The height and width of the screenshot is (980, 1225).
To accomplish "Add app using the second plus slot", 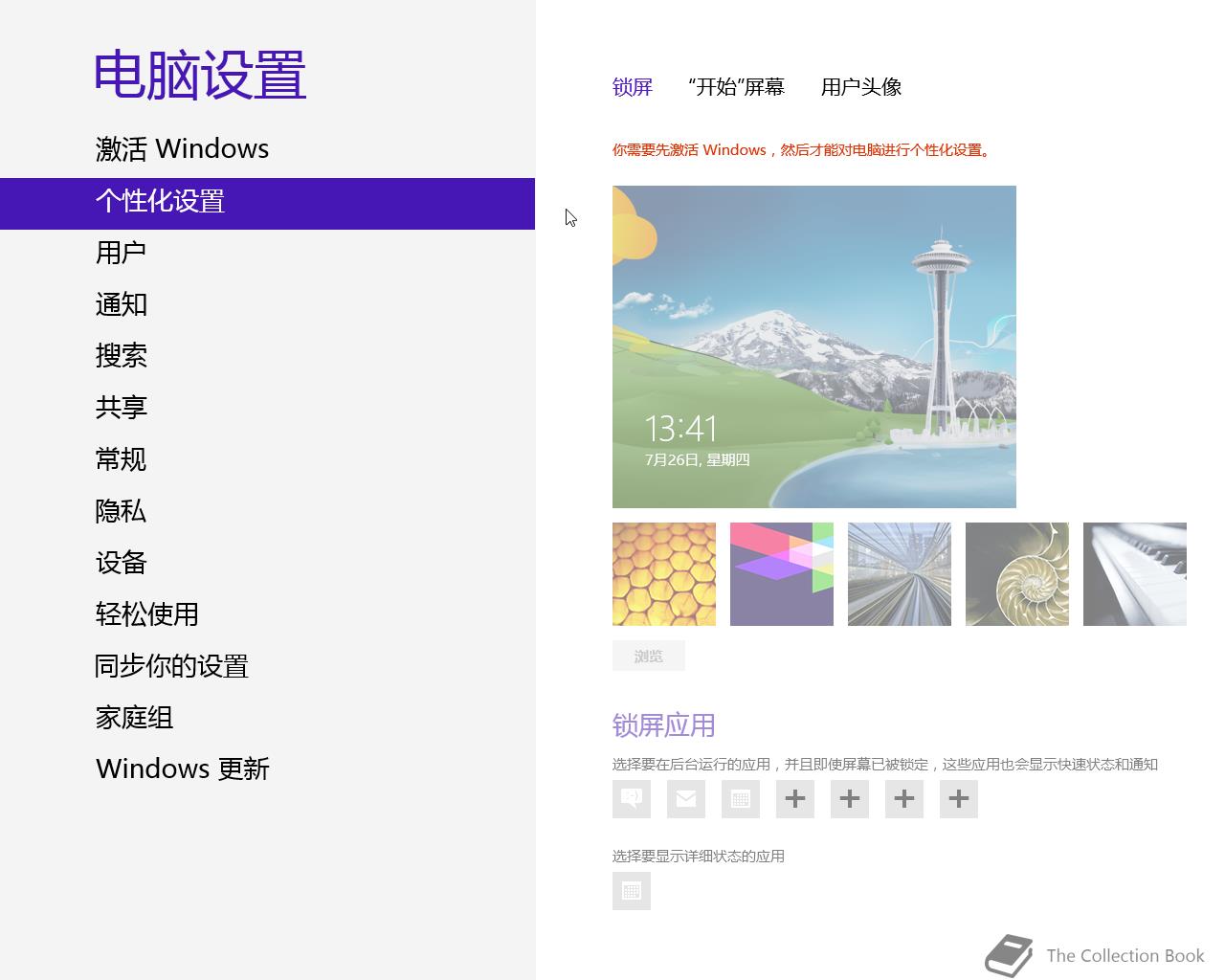I will pyautogui.click(x=850, y=799).
